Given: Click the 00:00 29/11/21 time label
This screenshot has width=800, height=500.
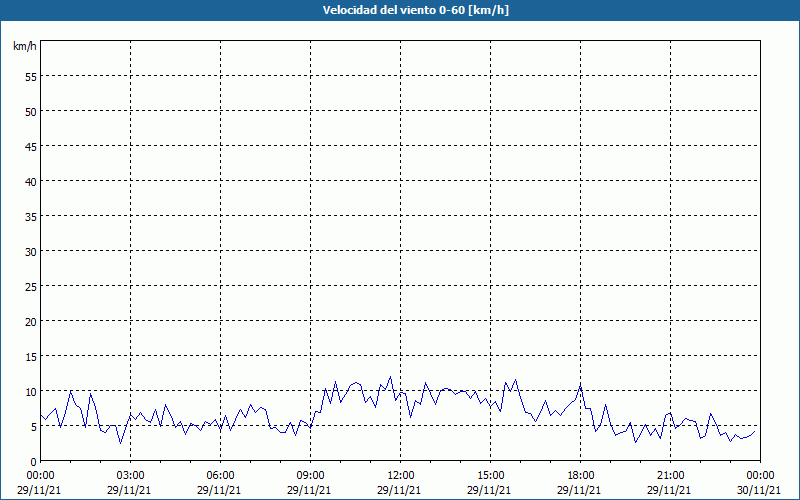Looking at the screenshot, I should 39,483.
